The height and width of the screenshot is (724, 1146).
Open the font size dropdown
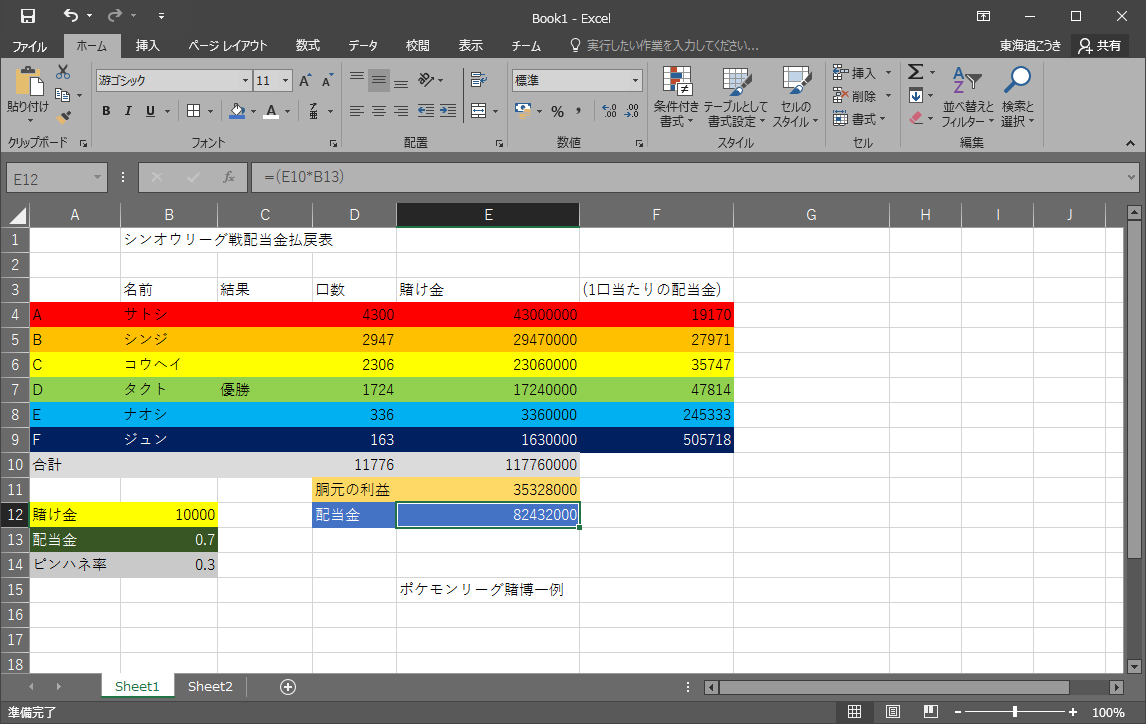click(x=286, y=80)
